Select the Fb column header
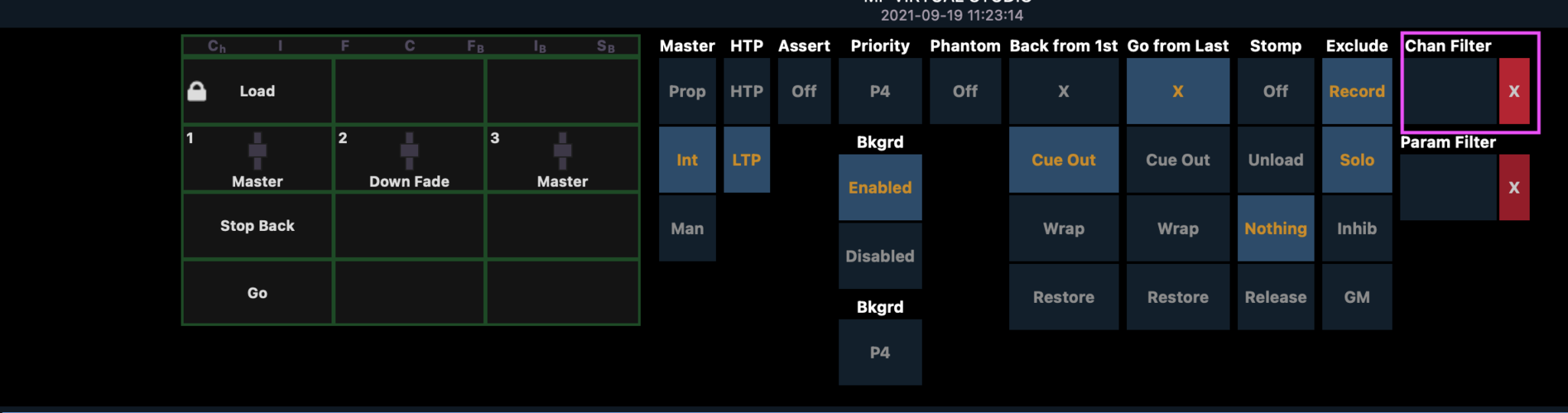Viewport: 1568px width, 413px height. coord(475,47)
